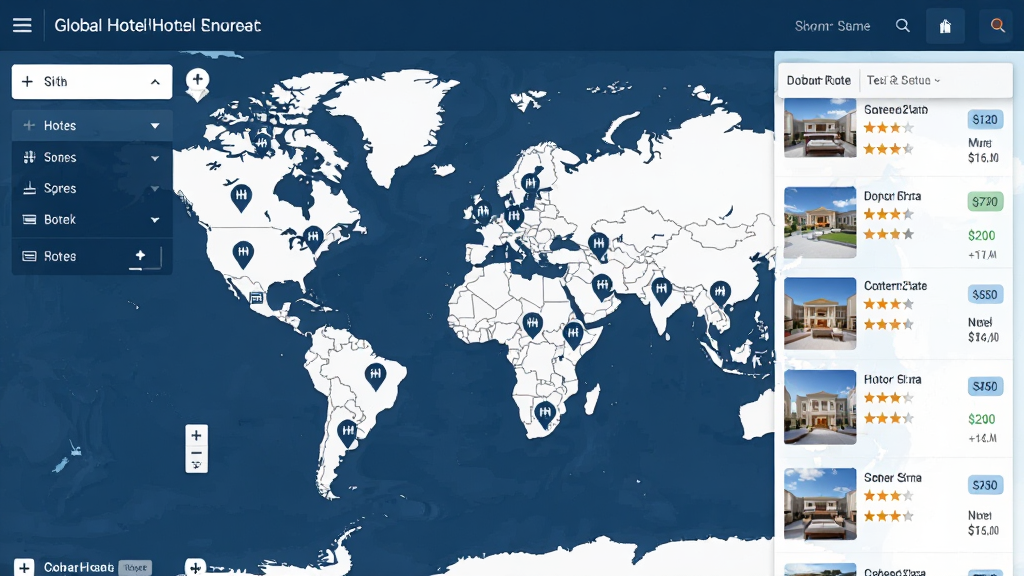Click the plus icon beside Sith
Image resolution: width=1024 pixels, height=576 pixels.
(27, 82)
